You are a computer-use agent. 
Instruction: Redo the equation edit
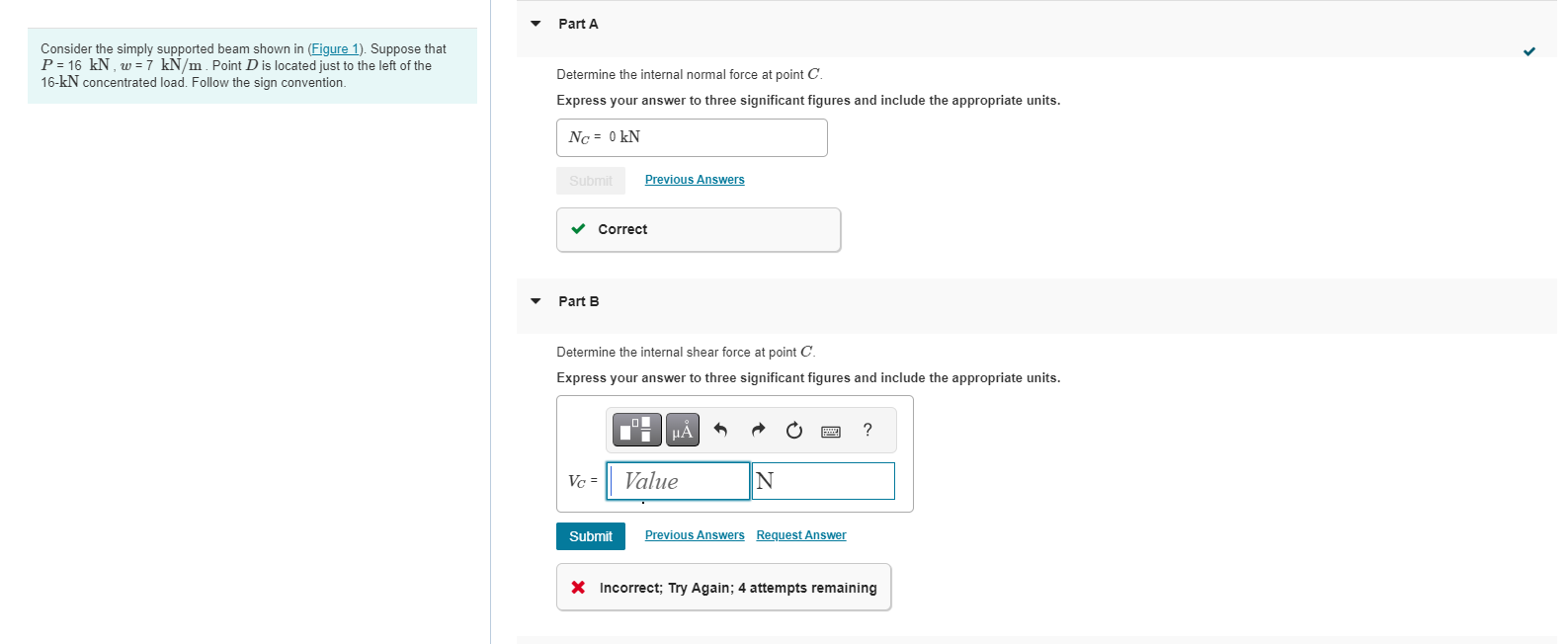tap(757, 430)
